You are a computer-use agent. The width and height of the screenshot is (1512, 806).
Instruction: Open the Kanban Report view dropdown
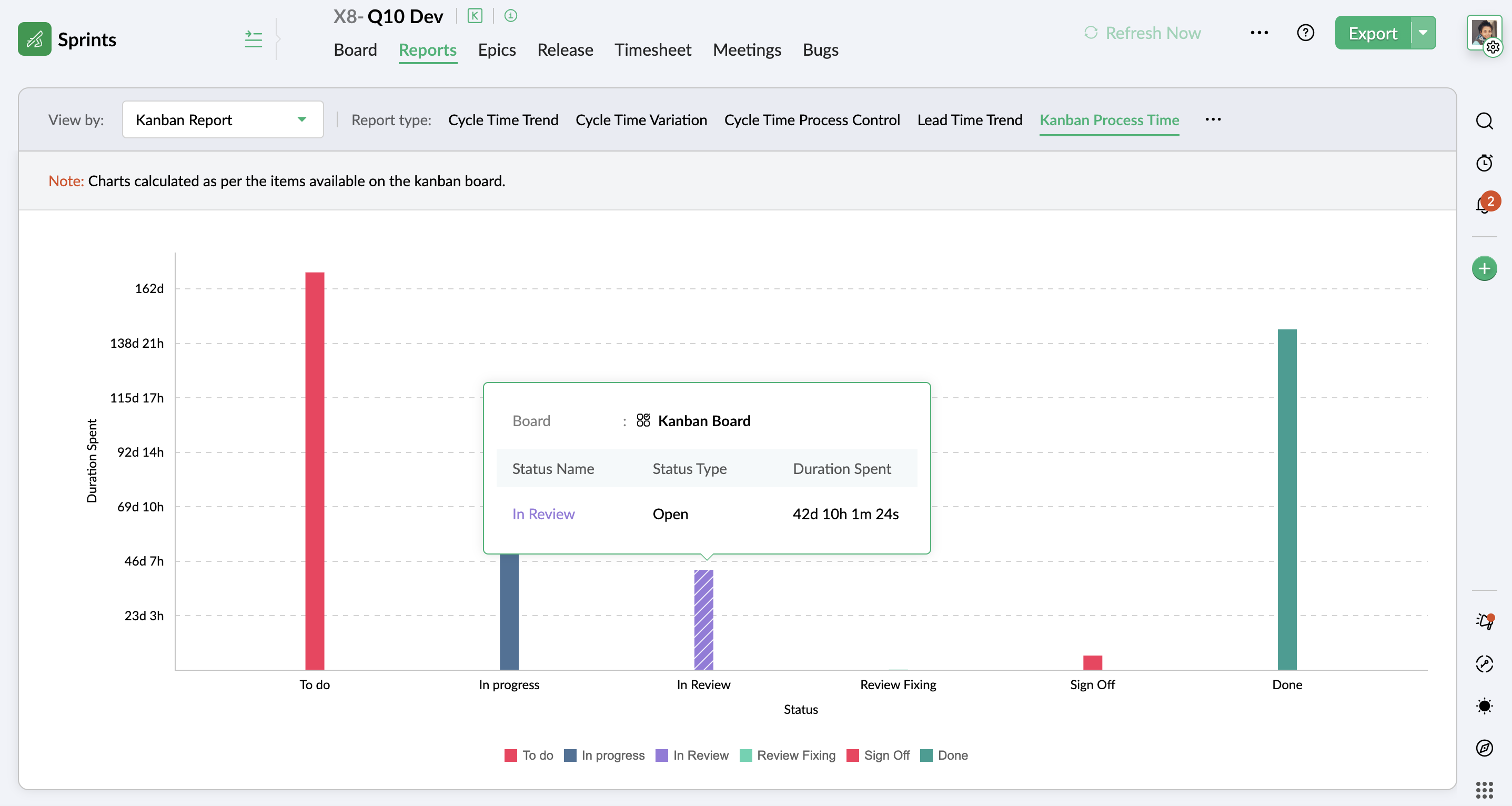pyautogui.click(x=223, y=120)
